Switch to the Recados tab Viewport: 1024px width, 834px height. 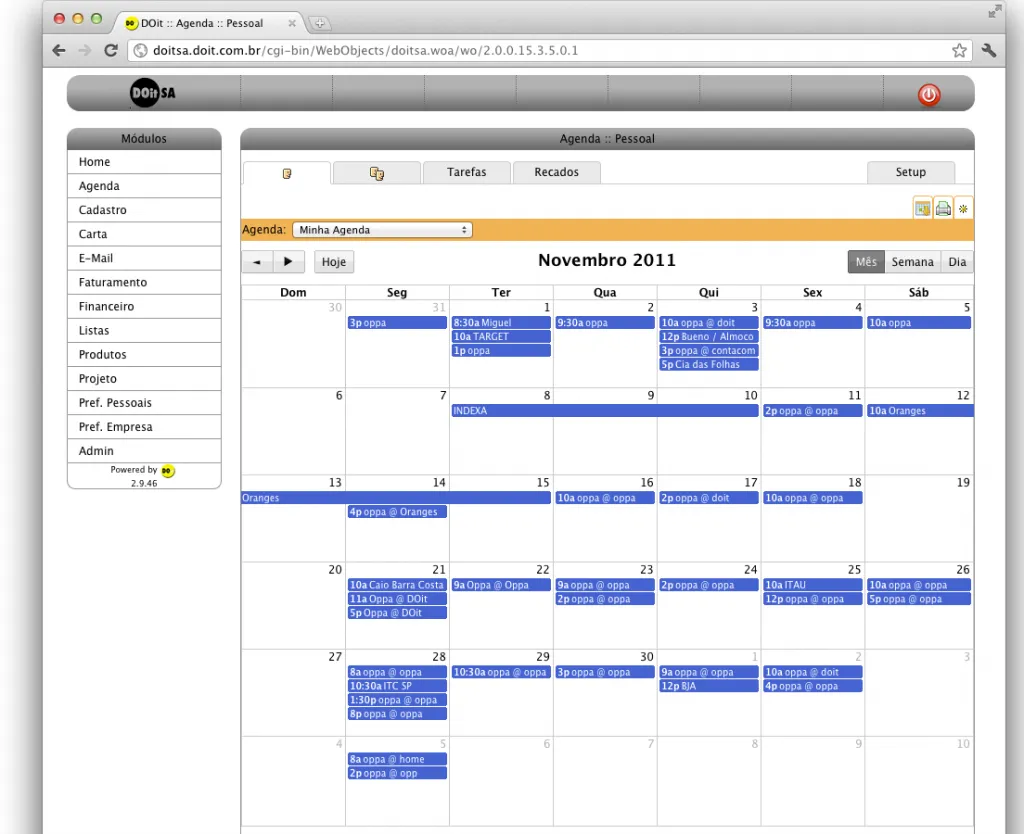[556, 172]
